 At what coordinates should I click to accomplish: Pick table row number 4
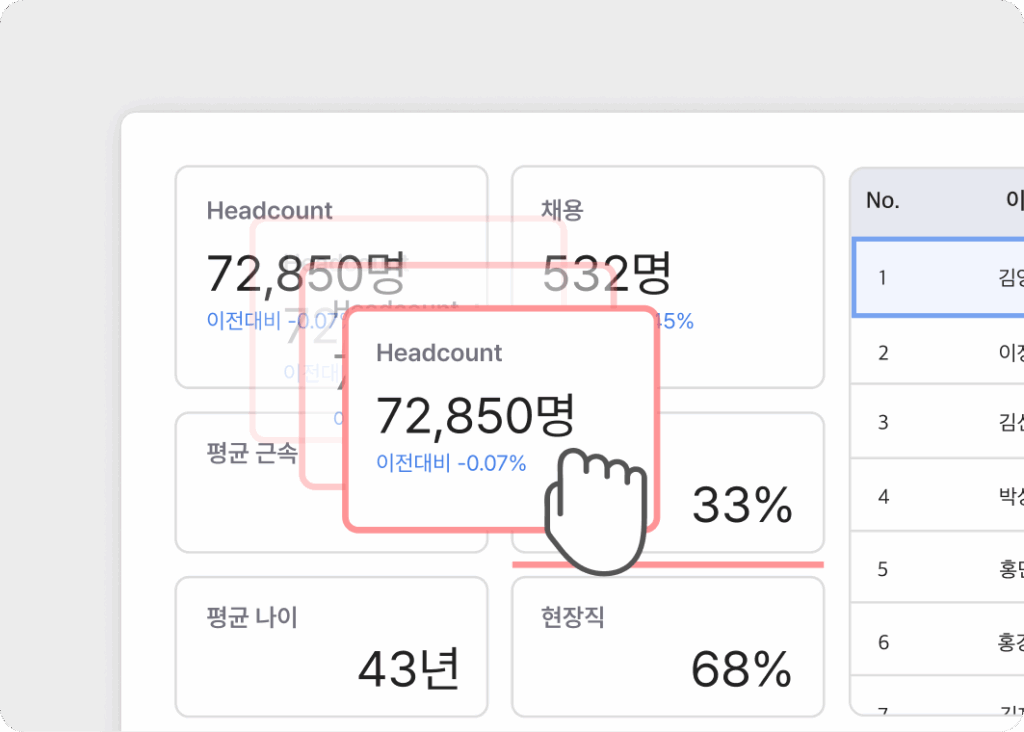point(938,496)
